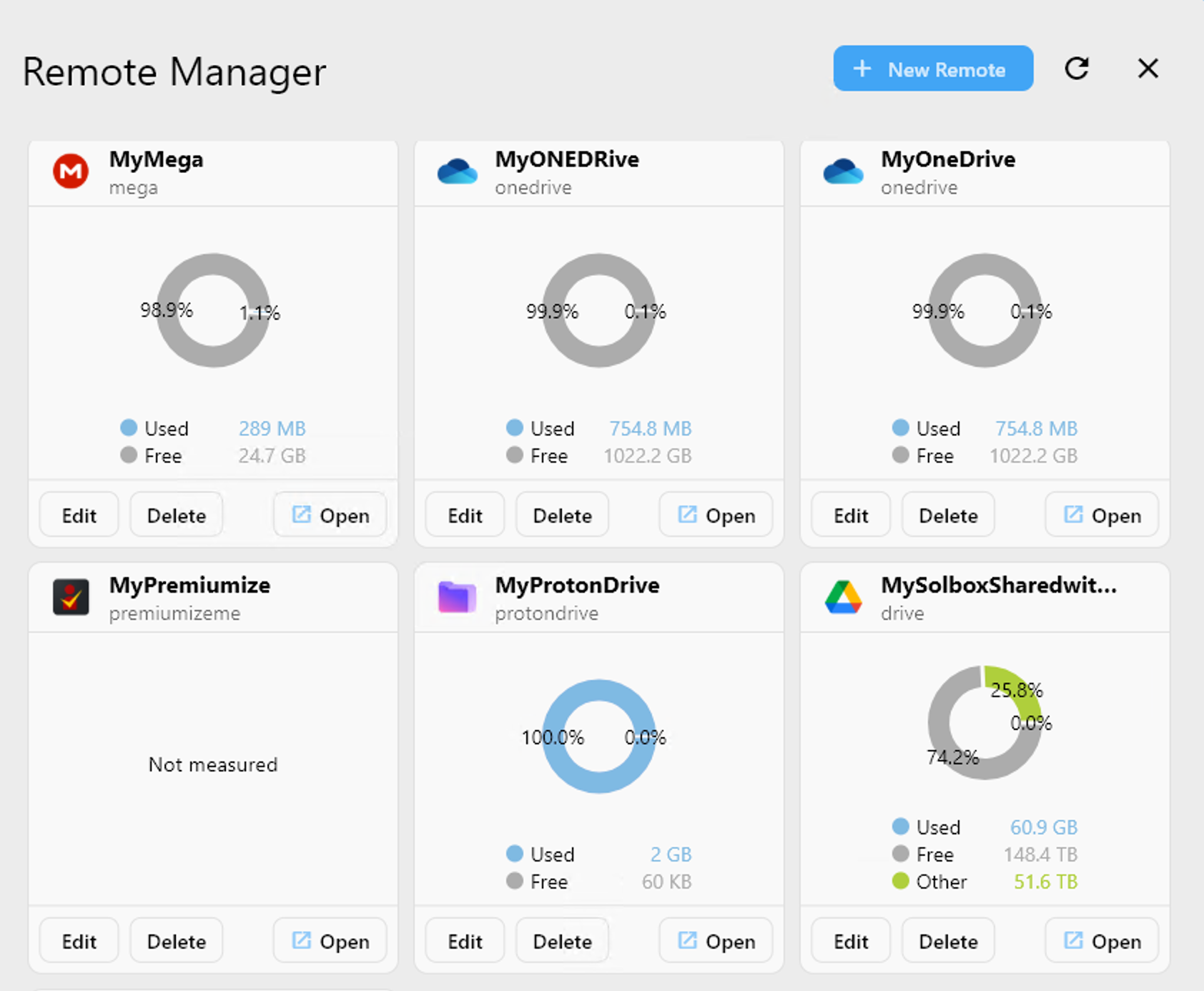Click the OneDrive icon on MyONEDRive card
The image size is (1204, 991).
456,171
